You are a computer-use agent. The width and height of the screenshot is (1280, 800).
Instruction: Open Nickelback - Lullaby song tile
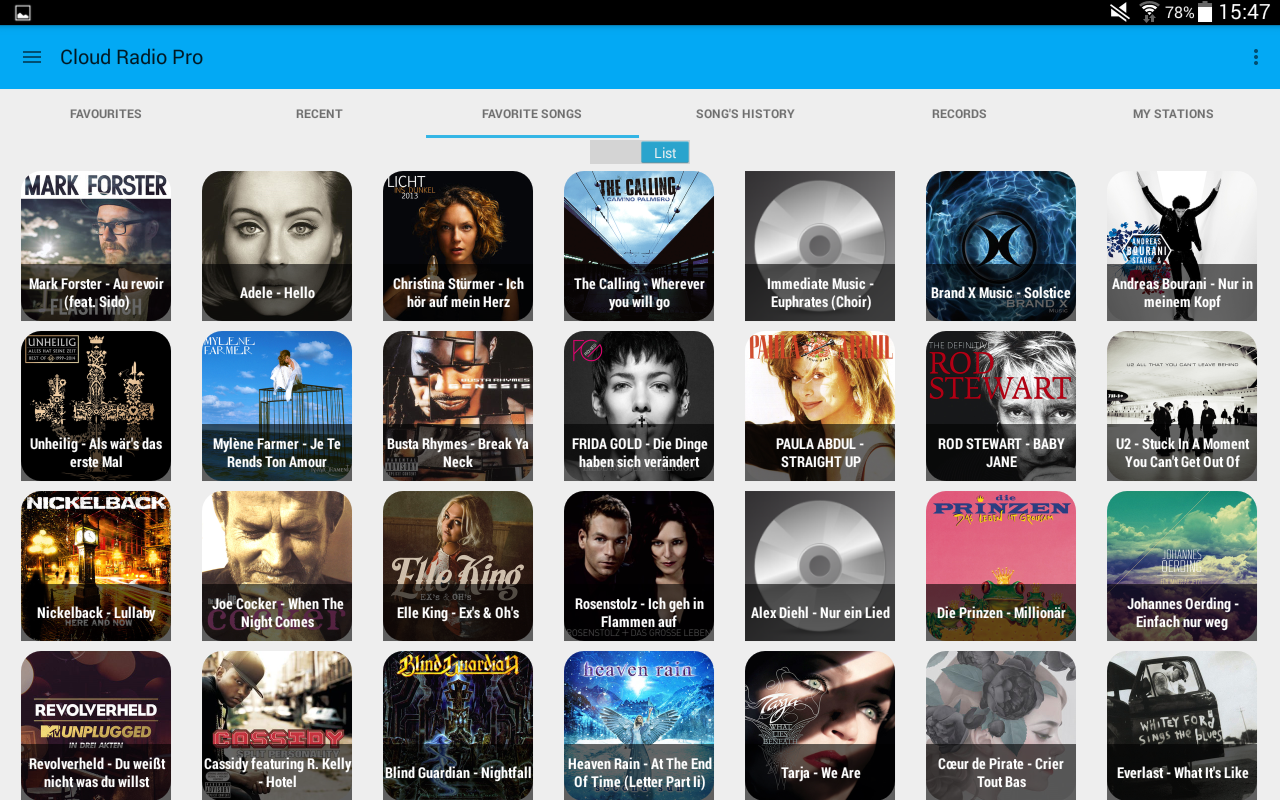pos(96,566)
